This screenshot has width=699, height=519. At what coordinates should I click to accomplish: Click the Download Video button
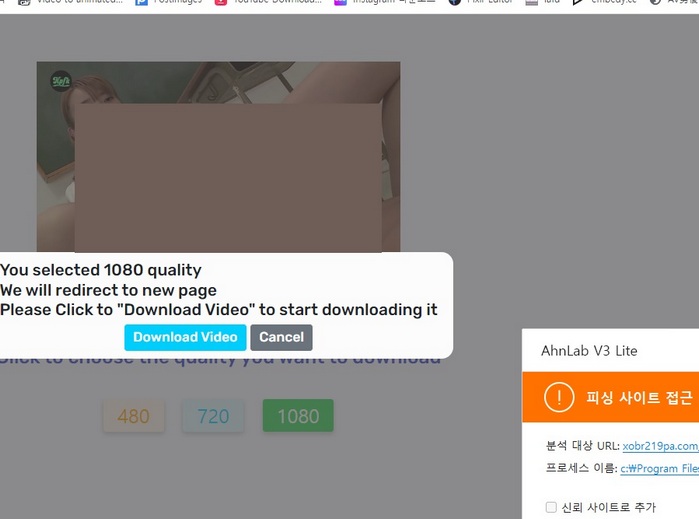(x=185, y=337)
